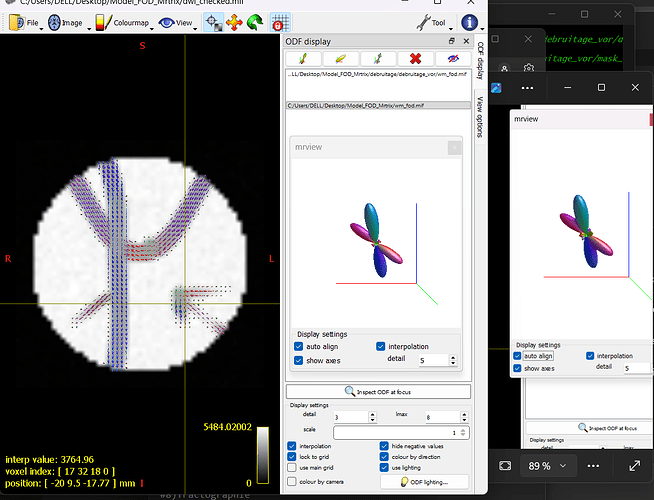Click the open dixel image icon

click(x=378, y=59)
